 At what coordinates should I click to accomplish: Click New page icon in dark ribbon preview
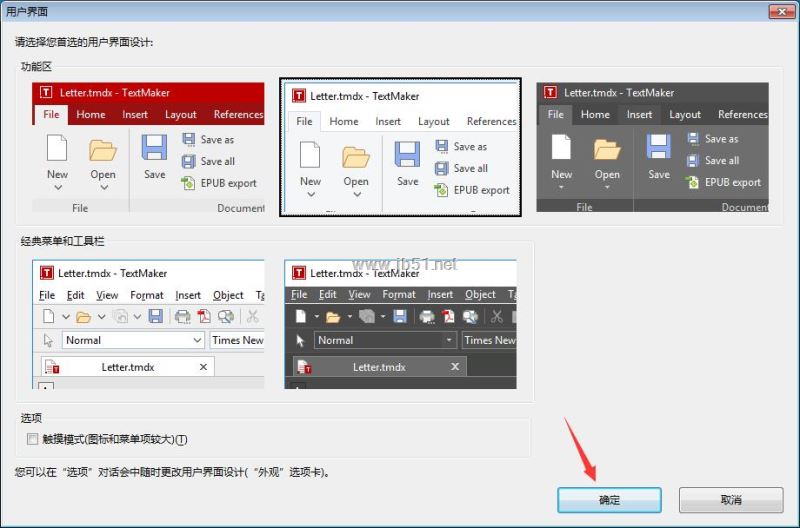(561, 147)
